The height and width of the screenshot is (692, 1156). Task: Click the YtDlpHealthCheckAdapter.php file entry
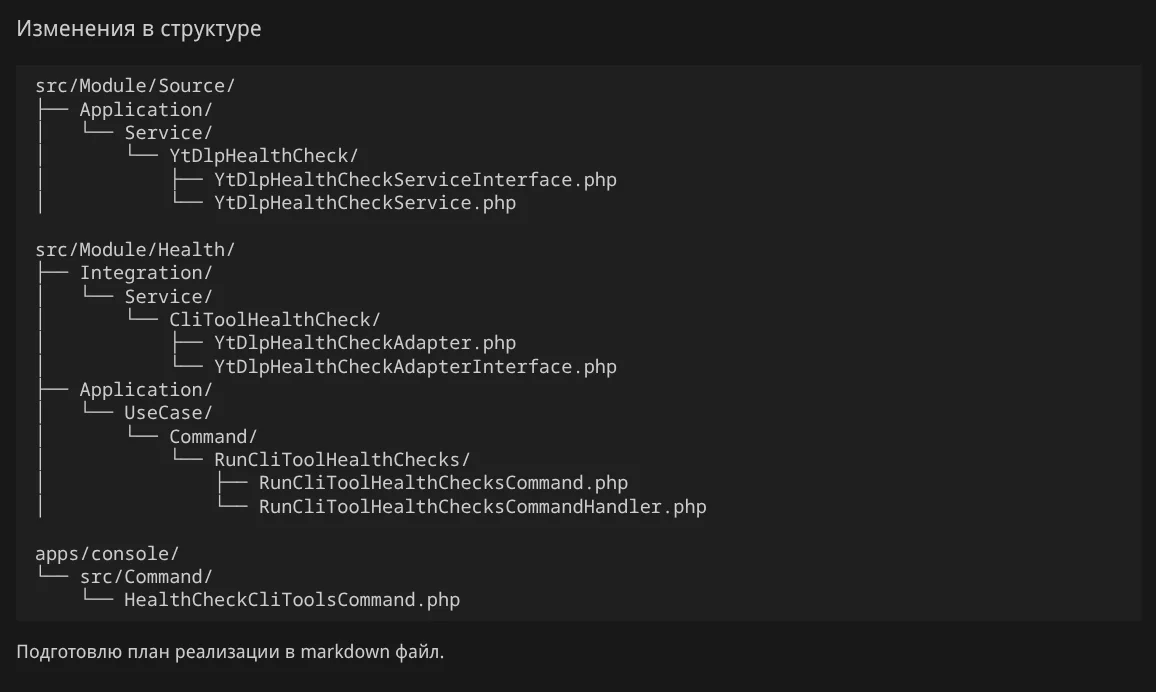pos(365,343)
